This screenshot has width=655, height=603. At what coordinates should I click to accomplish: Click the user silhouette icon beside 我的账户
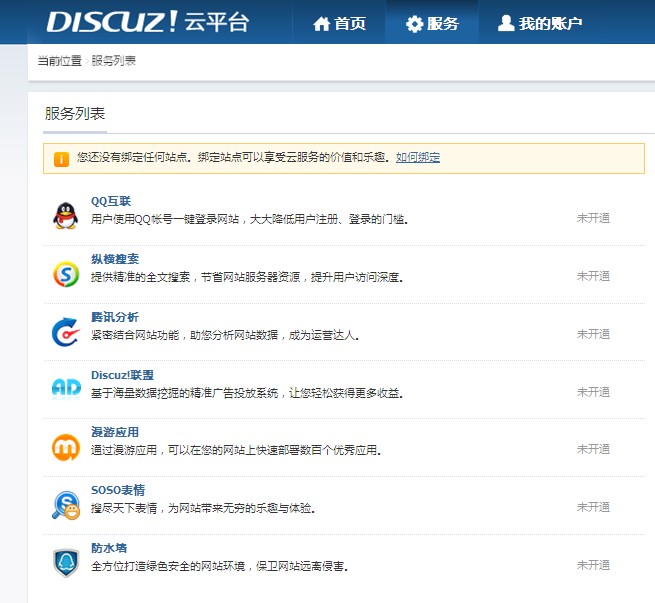(x=506, y=23)
